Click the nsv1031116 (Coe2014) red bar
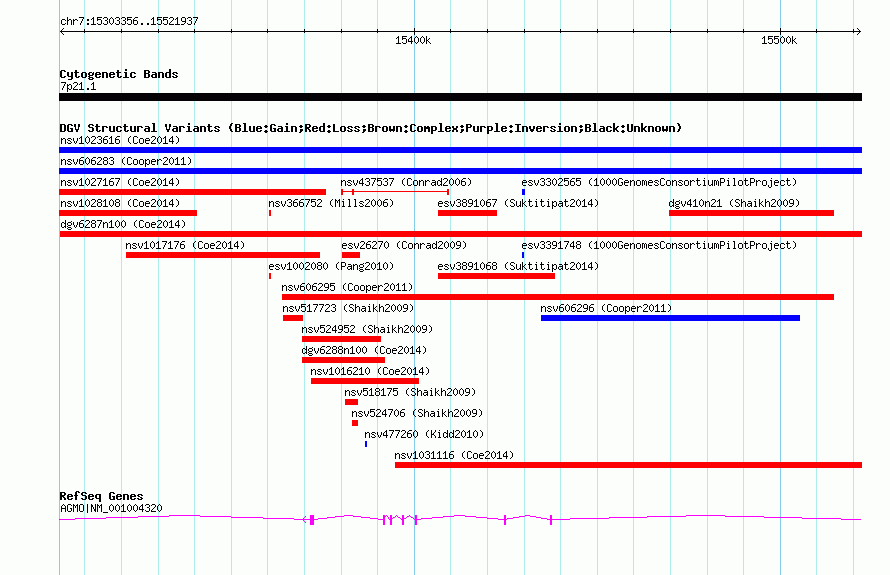 (628, 465)
